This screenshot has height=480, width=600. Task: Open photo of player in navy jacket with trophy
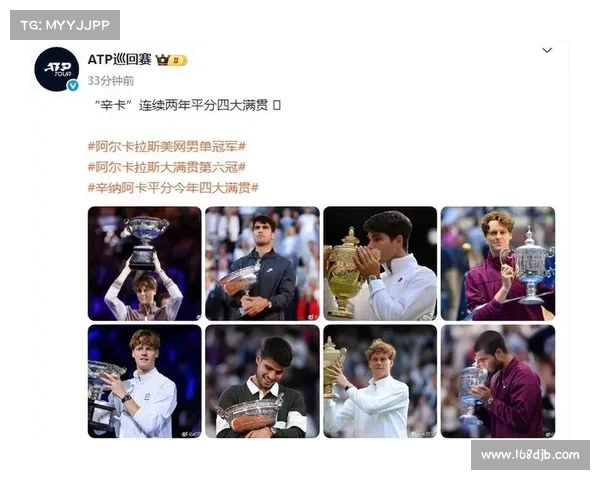coord(262,263)
